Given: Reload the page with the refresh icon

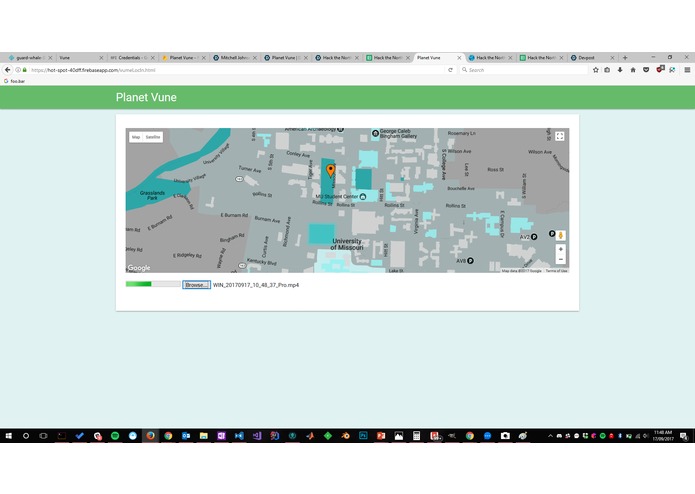Looking at the screenshot, I should (450, 70).
